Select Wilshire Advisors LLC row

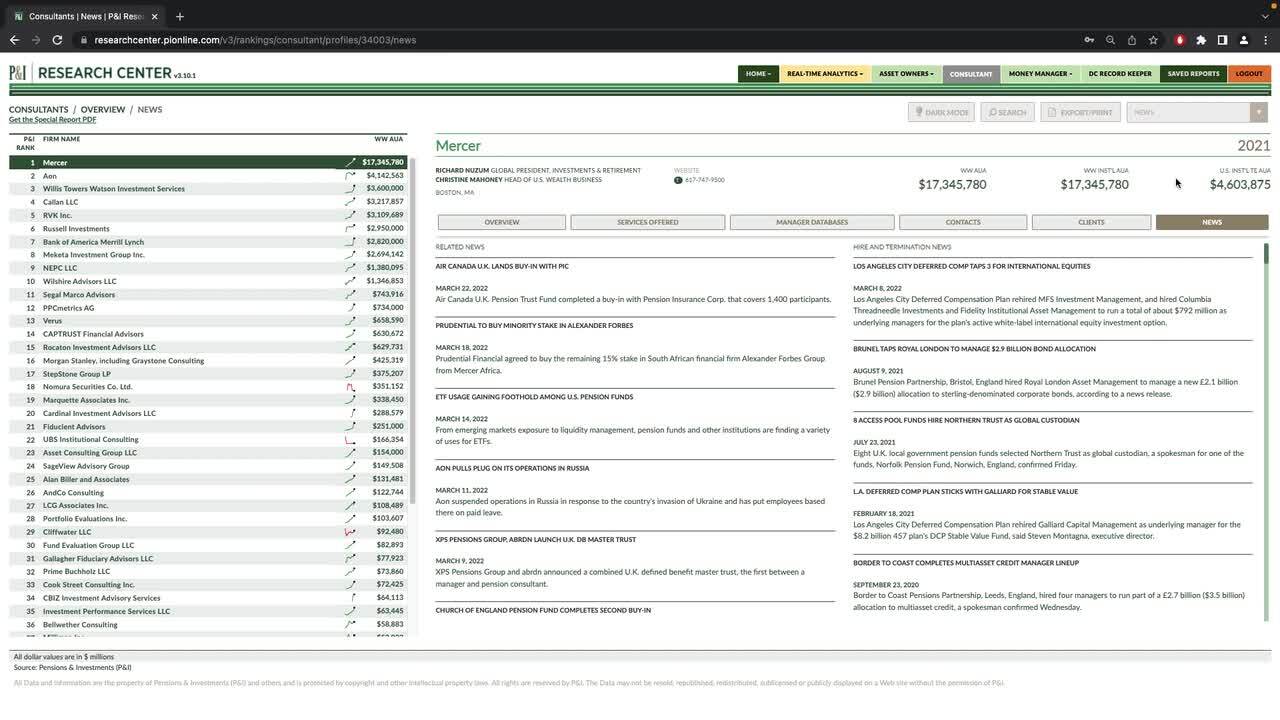pos(207,281)
